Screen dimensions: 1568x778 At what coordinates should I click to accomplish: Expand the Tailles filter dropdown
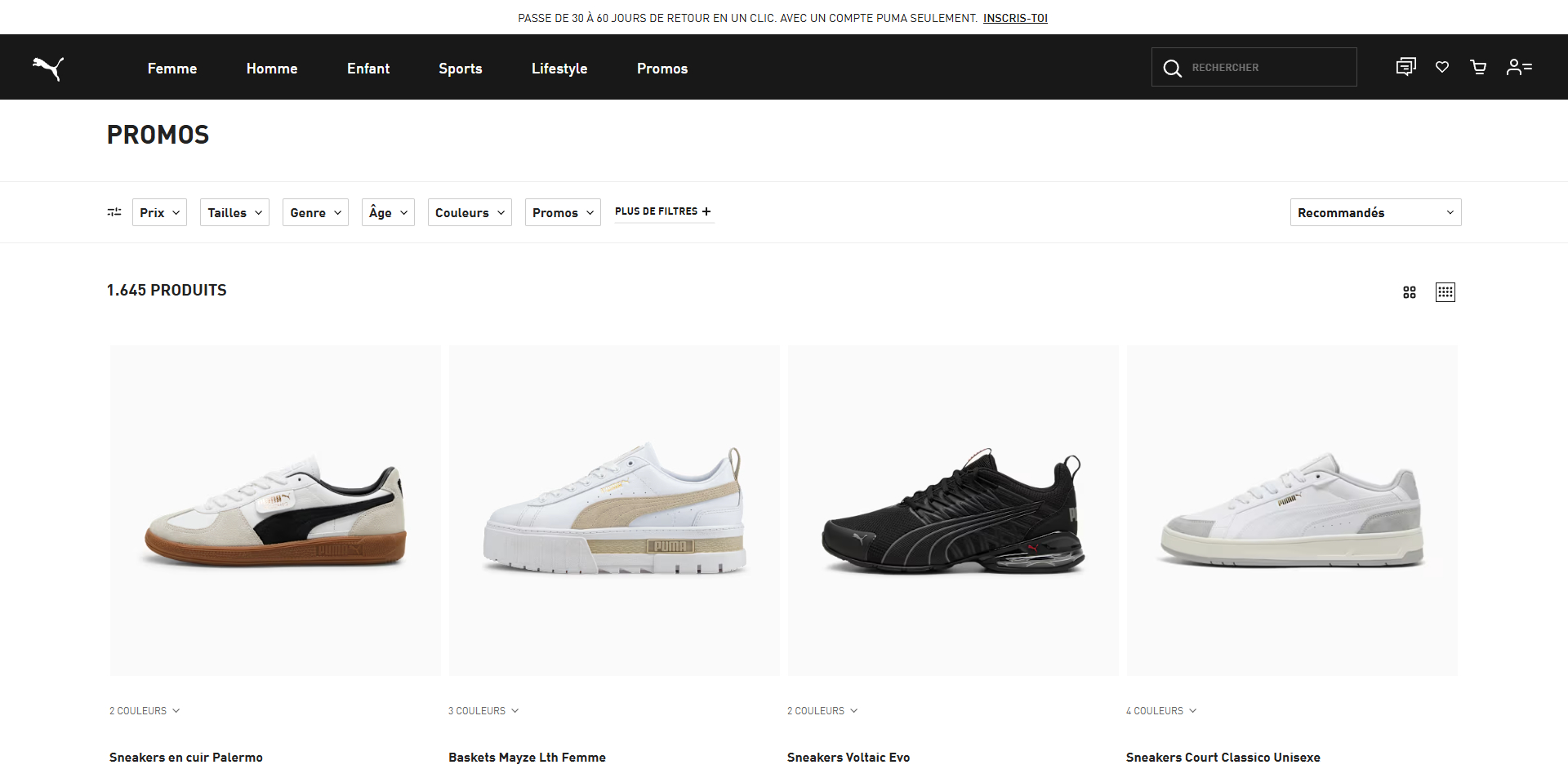(234, 212)
